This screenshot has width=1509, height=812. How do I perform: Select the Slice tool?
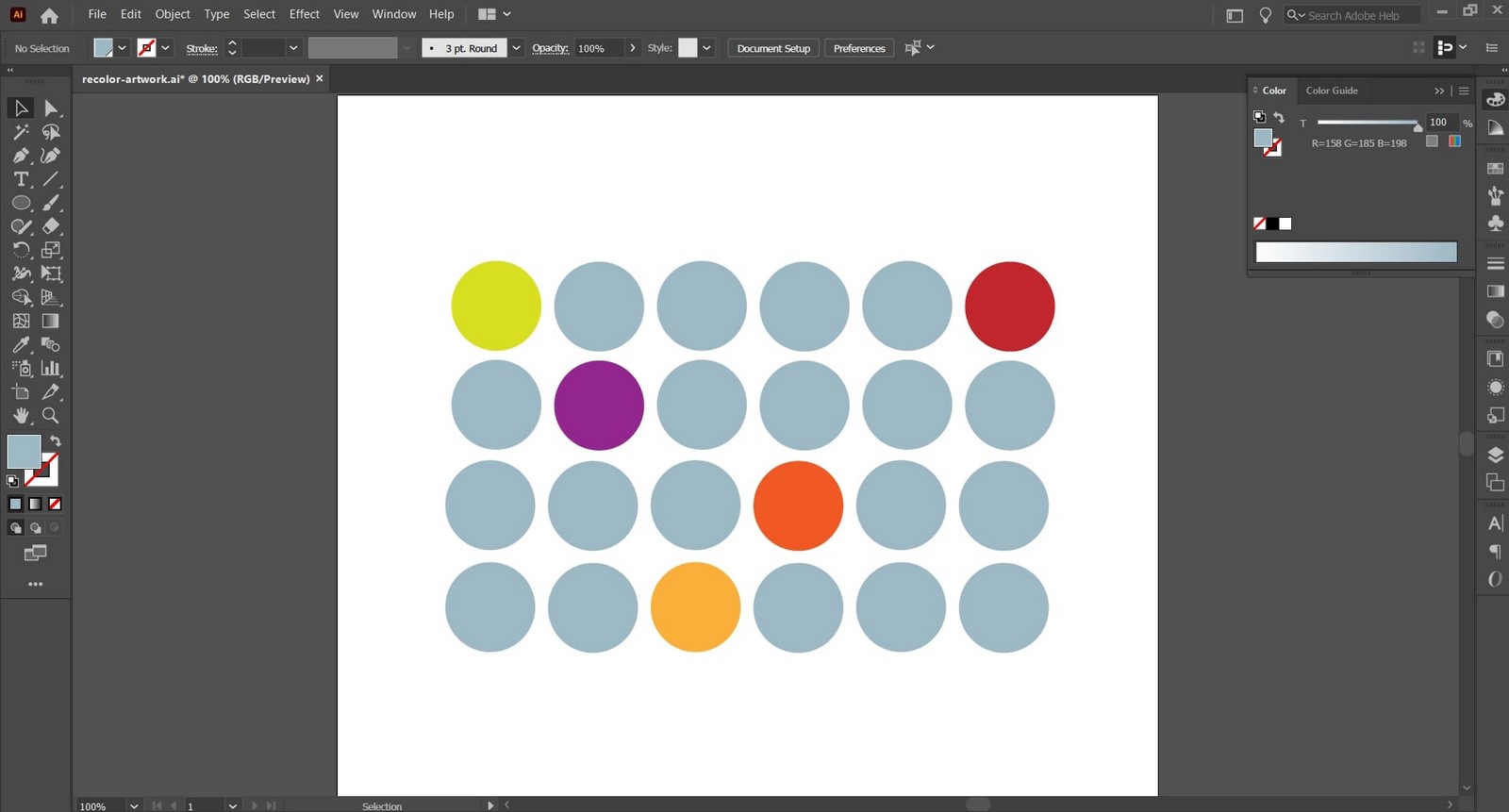51,391
